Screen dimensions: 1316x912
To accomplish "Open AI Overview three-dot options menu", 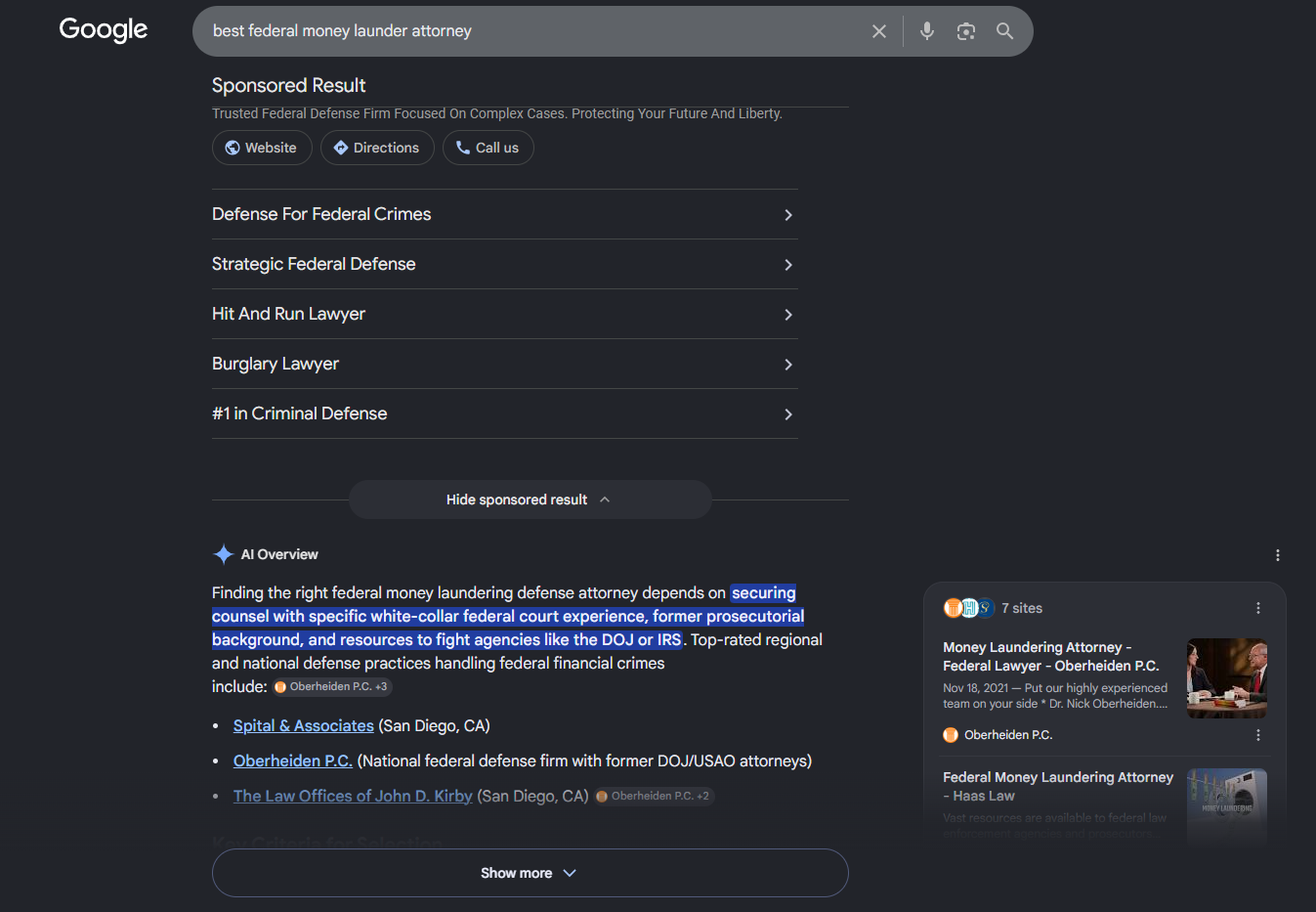I will (1278, 555).
